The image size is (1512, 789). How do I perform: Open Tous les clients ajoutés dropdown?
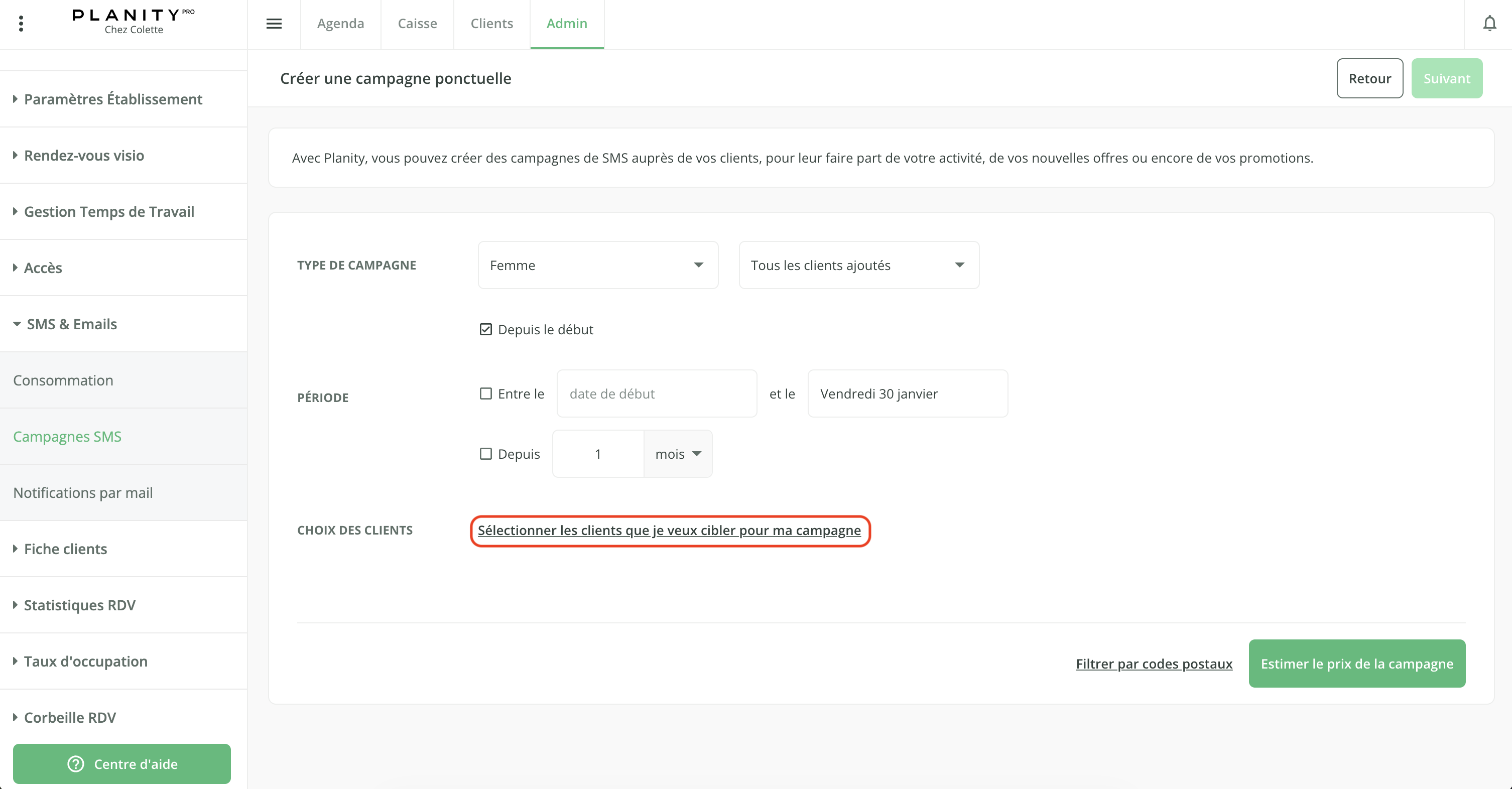click(858, 266)
